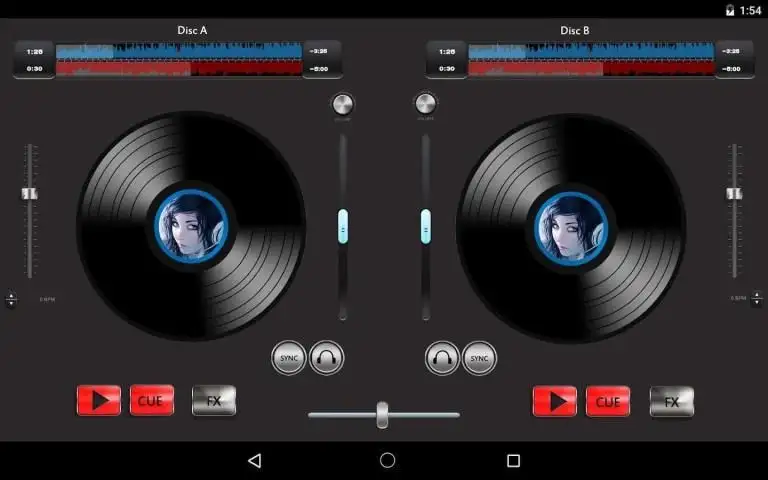Click the crossfader handle
Viewport: 768px width, 480px height.
click(x=383, y=415)
